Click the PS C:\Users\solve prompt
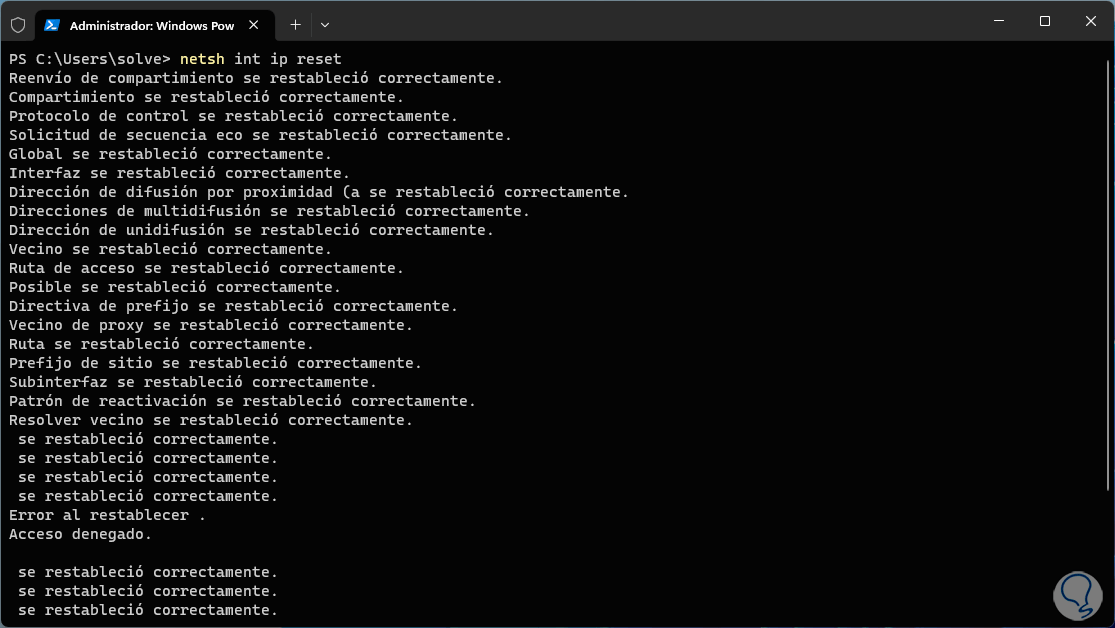This screenshot has width=1115, height=628. [90, 59]
